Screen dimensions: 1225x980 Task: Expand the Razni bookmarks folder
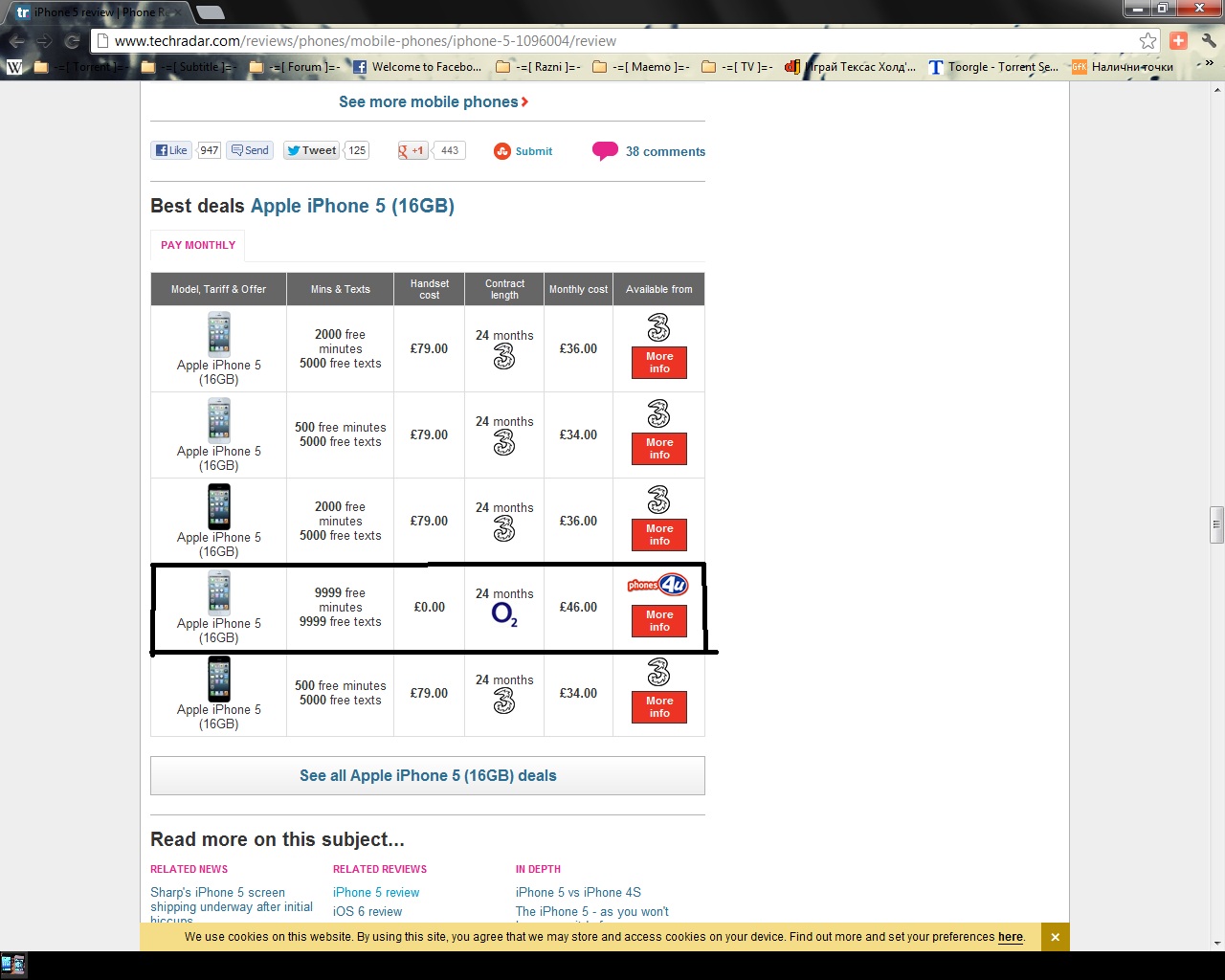[538, 67]
